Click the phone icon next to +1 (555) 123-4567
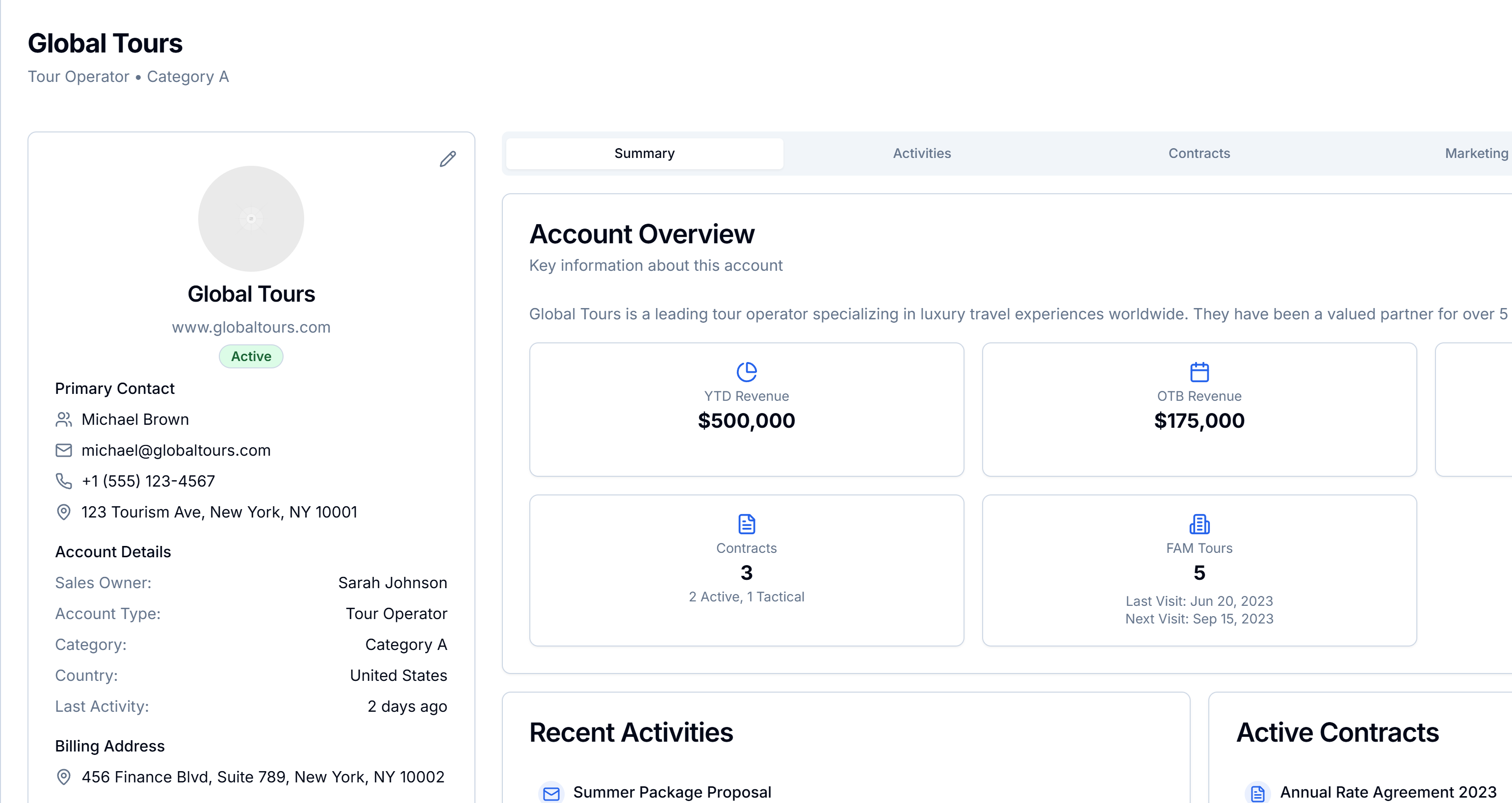 pyautogui.click(x=65, y=481)
